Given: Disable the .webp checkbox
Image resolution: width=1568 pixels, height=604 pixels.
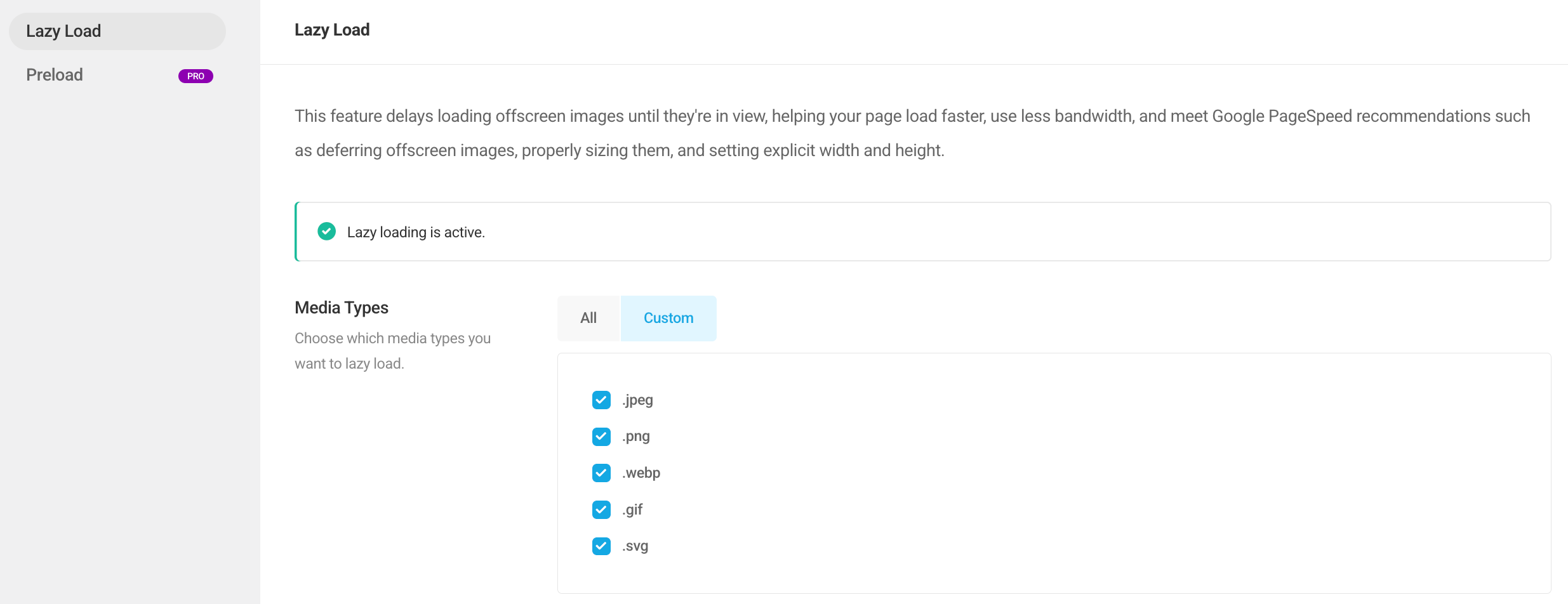Looking at the screenshot, I should tap(601, 473).
